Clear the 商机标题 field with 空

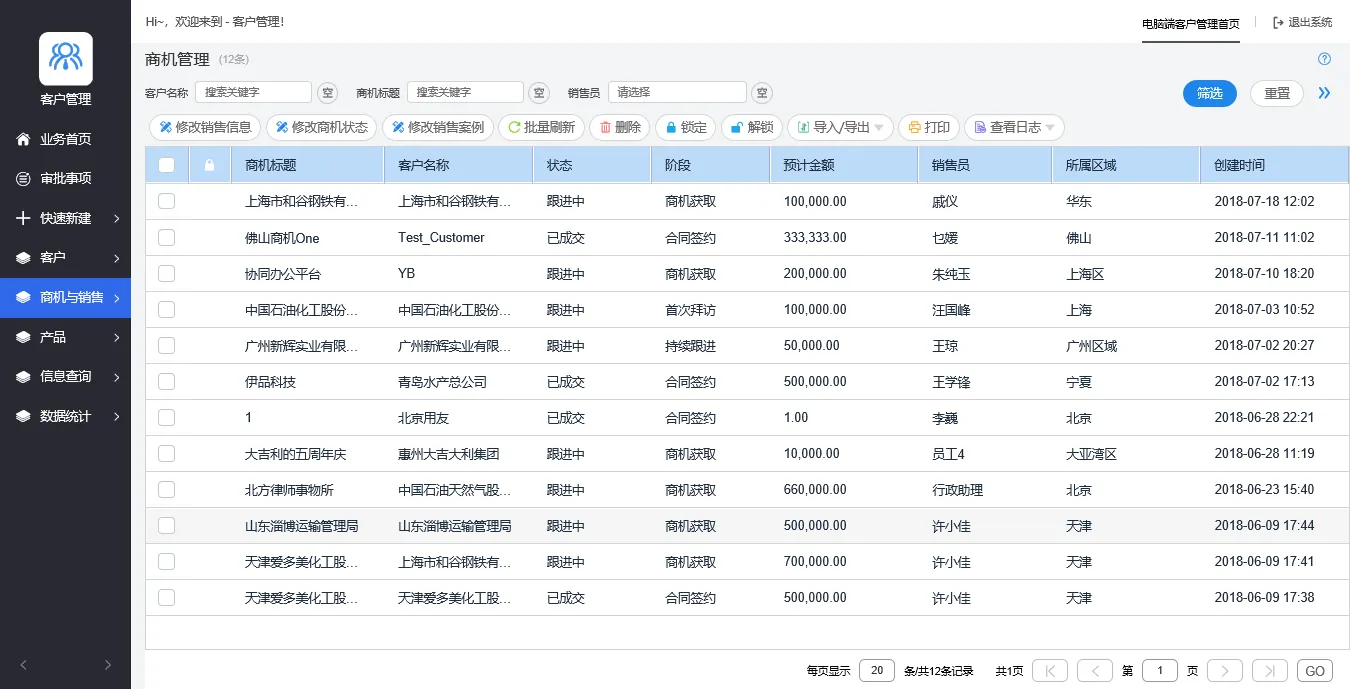pos(539,93)
